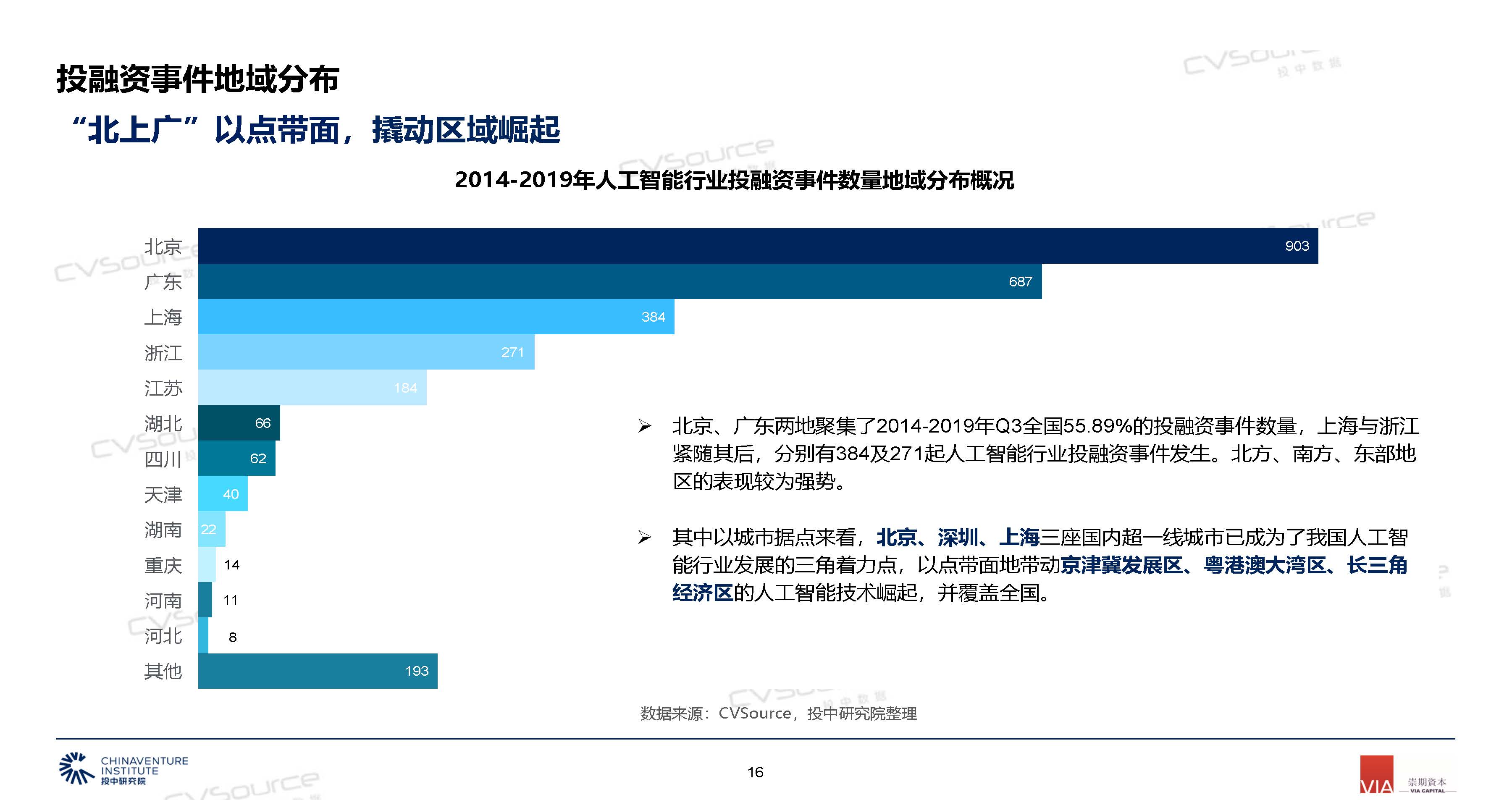Select the chart title 2014-2019年人工智能行业投融资事件数量地域分布概况
This screenshot has height=800, width=1512.
pyautogui.click(x=756, y=182)
